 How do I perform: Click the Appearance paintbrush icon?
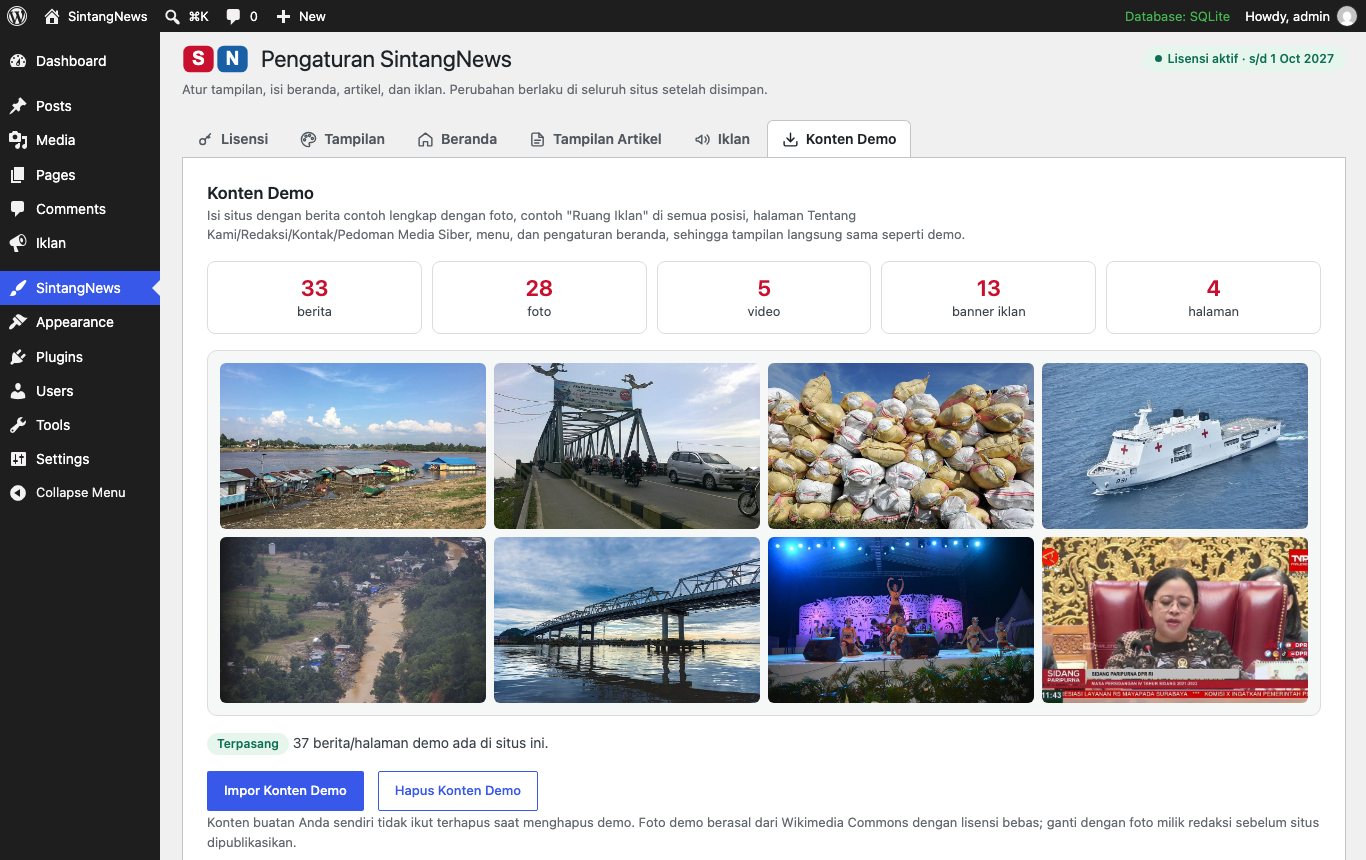[x=18, y=322]
